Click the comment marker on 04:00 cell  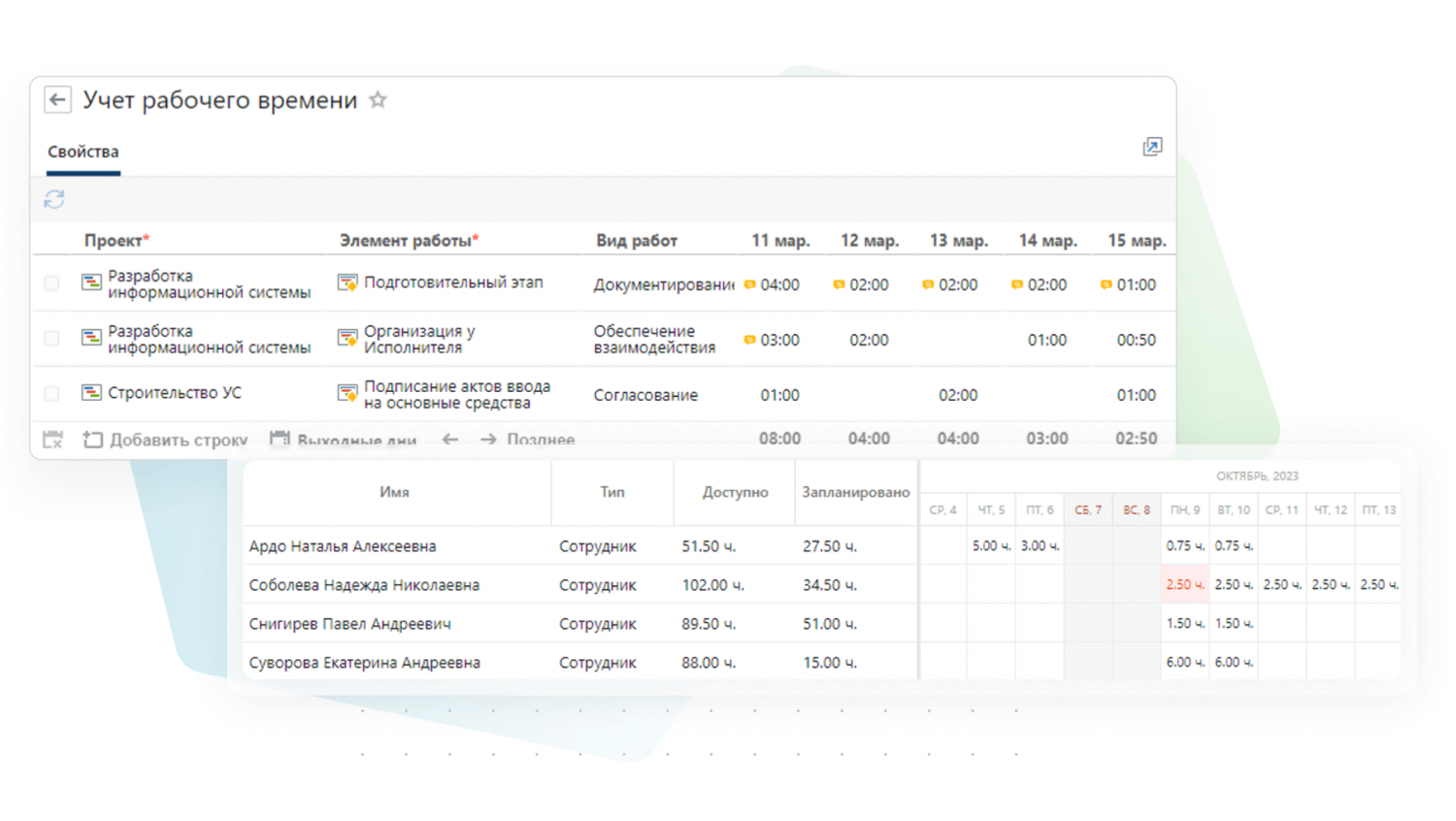[749, 284]
